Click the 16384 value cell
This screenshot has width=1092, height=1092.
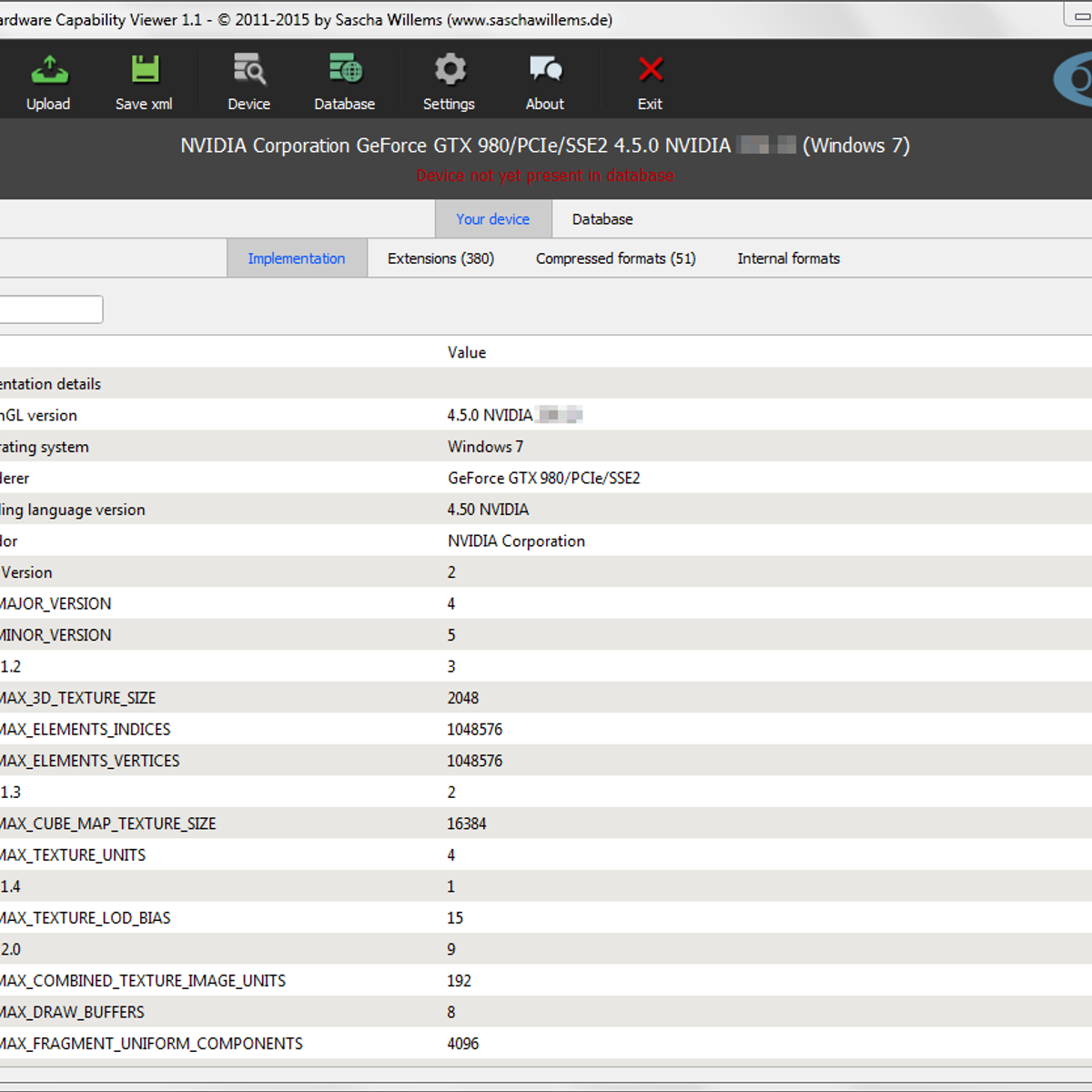[467, 824]
